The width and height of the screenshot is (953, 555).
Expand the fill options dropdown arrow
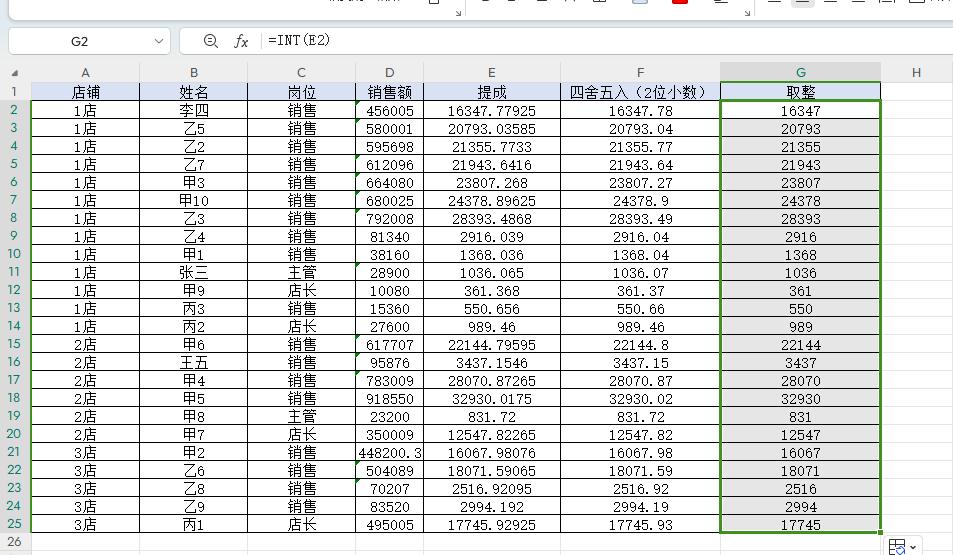point(913,547)
